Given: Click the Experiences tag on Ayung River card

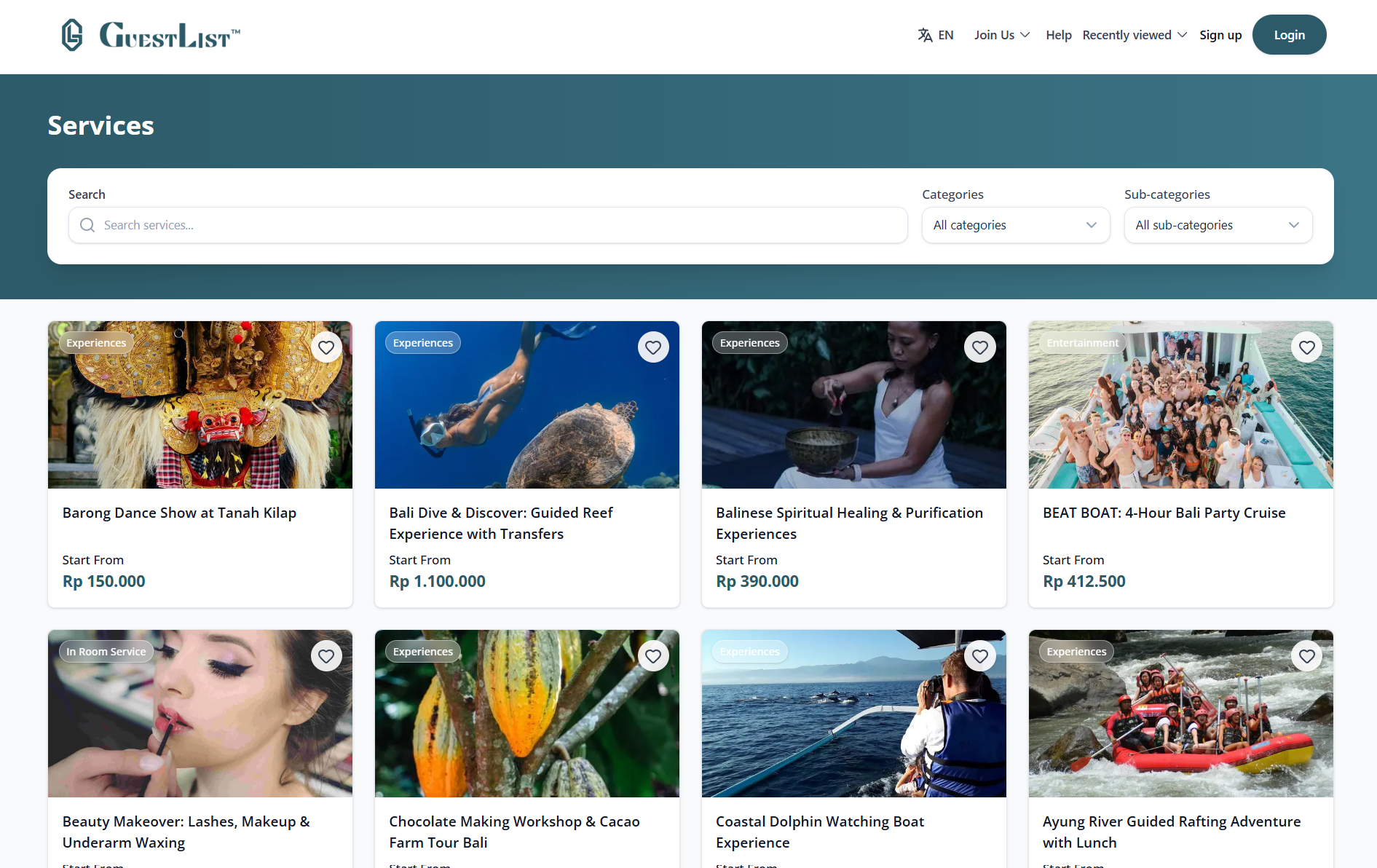Looking at the screenshot, I should 1076,652.
